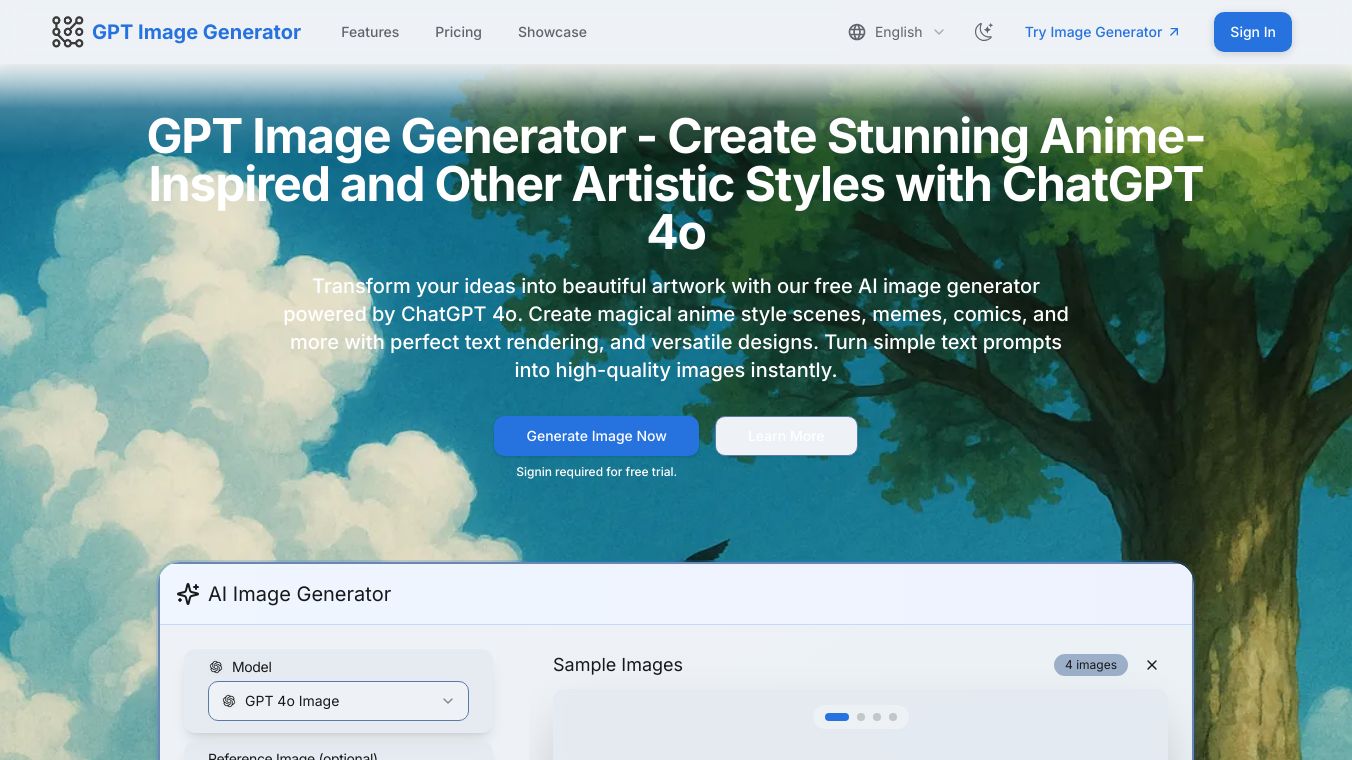Click the 4 images badge
Viewport: 1352px width, 760px height.
1090,664
